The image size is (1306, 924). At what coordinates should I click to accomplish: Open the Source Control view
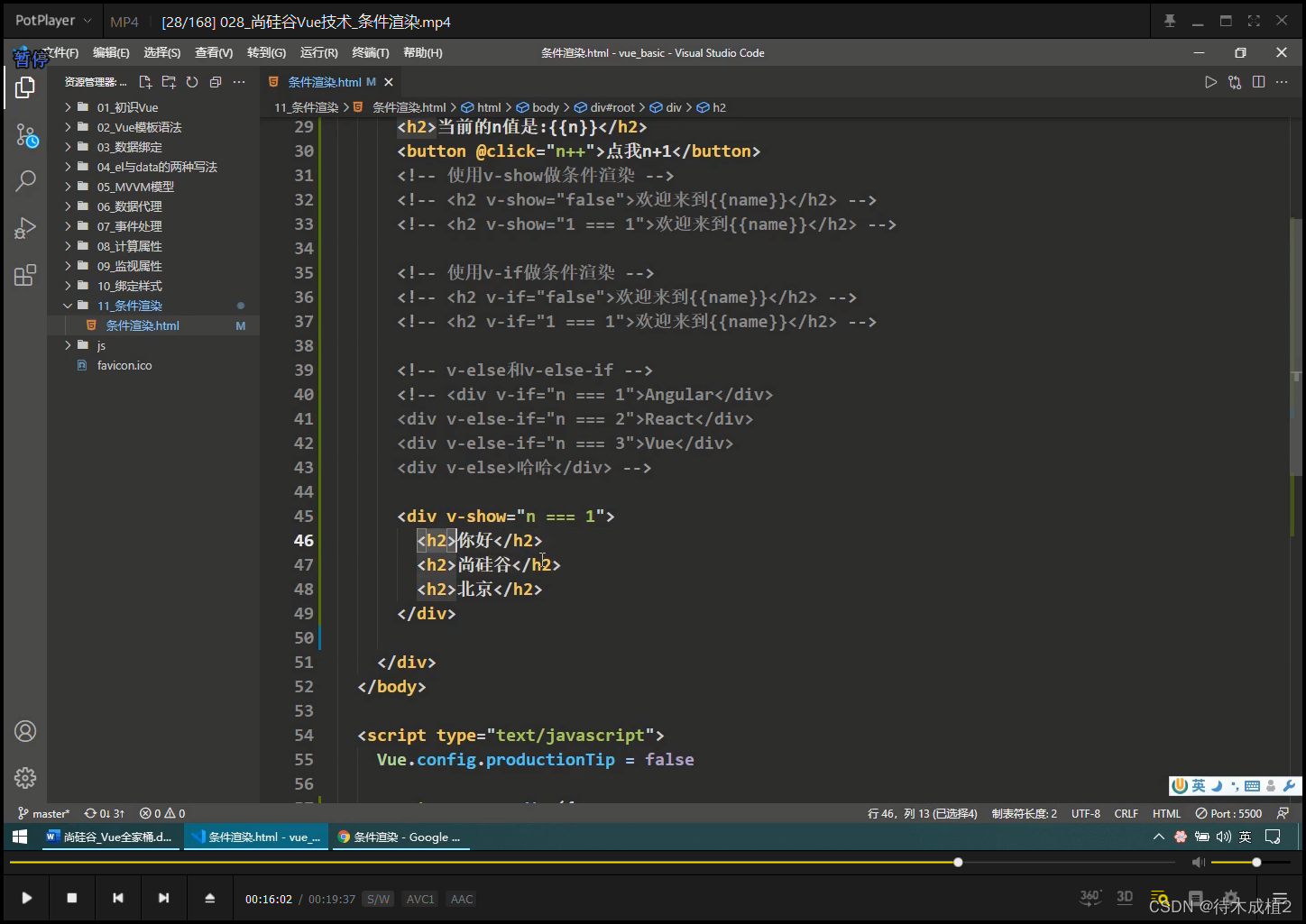25,136
